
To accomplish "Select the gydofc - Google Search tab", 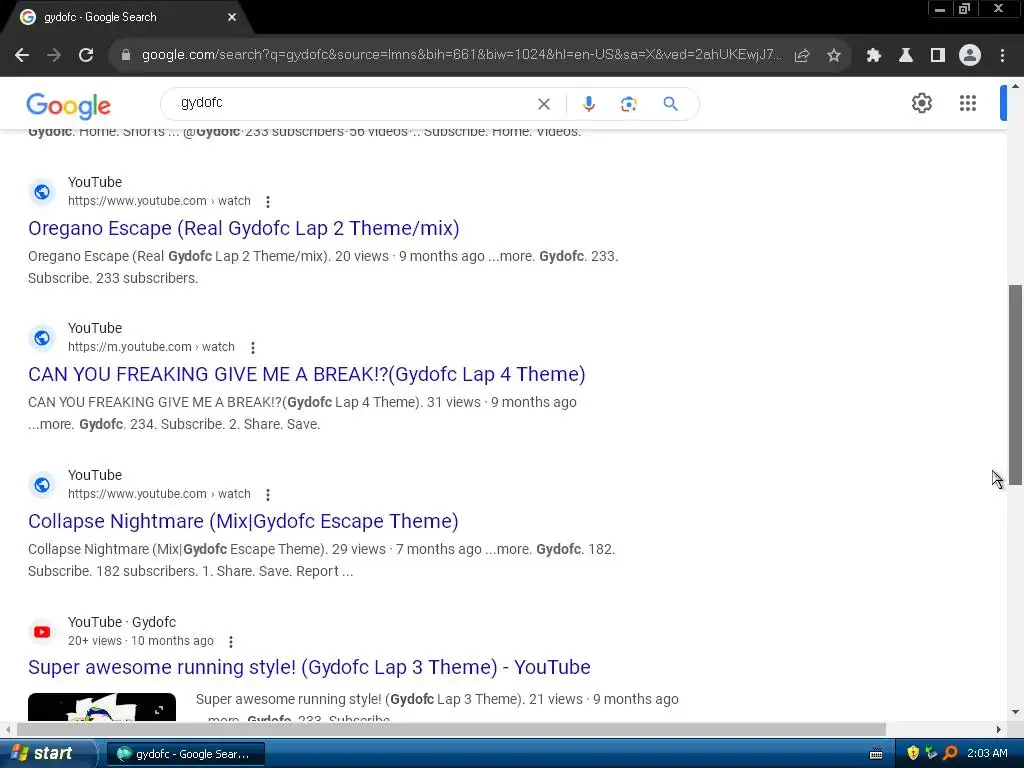I will click(124, 17).
